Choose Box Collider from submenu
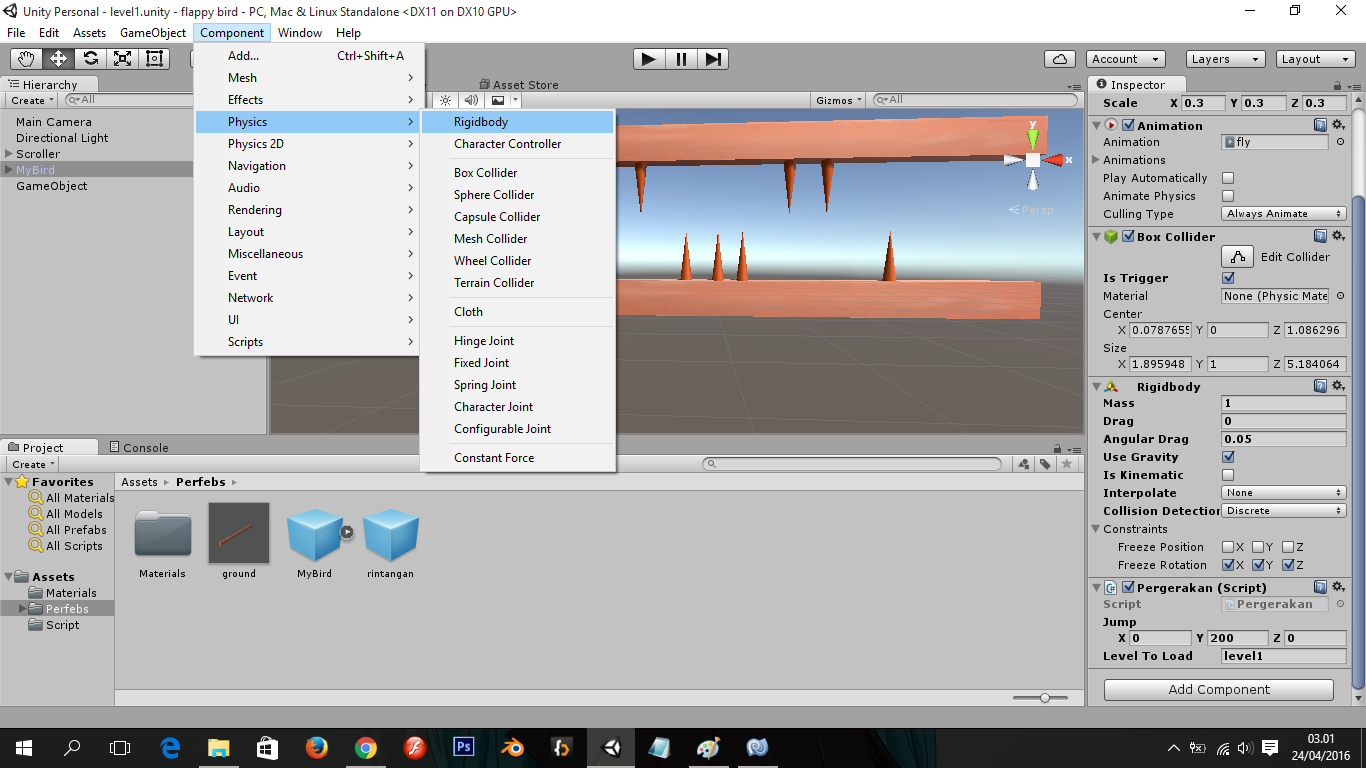Viewport: 1366px width, 768px height. pyautogui.click(x=517, y=173)
